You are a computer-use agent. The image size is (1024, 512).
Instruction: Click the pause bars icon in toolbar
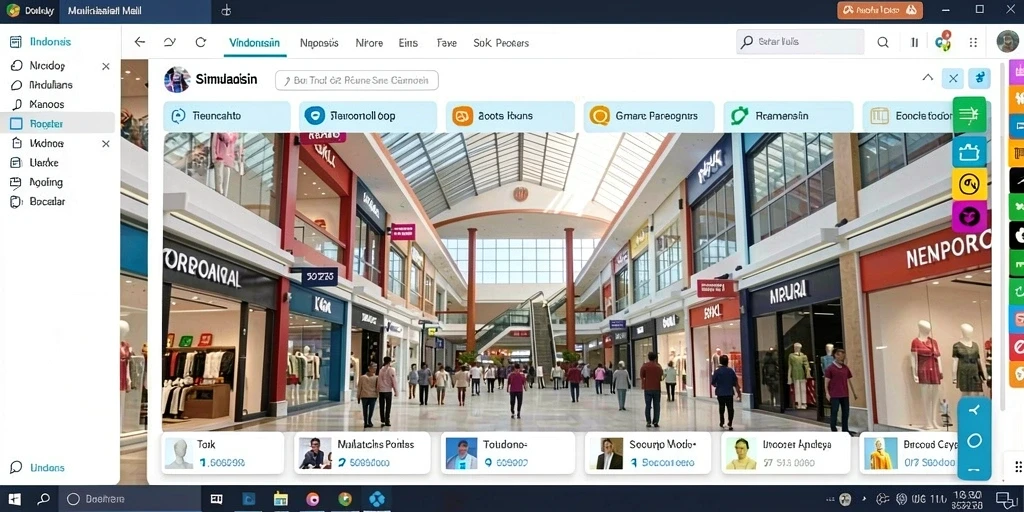click(x=914, y=42)
